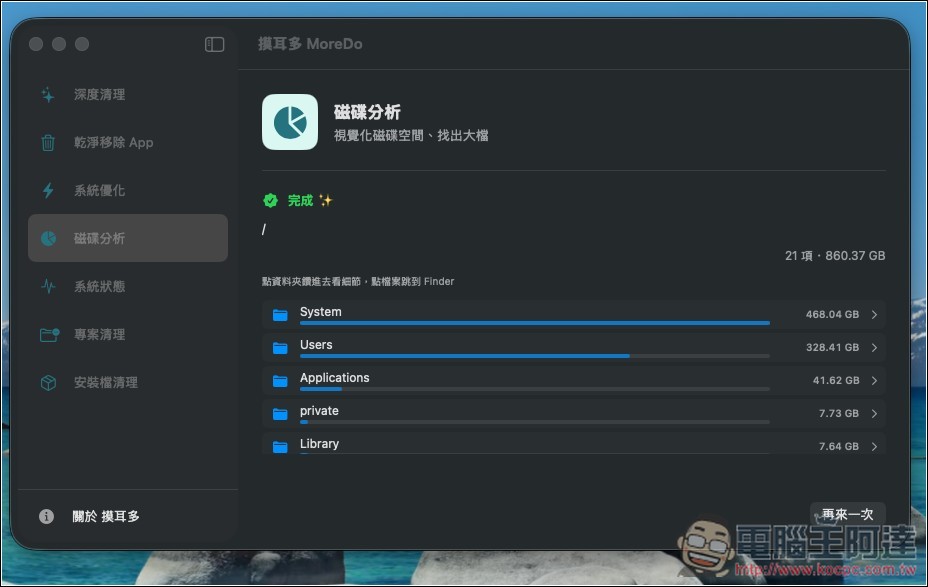Expand private row chevron
Screen dimensions: 928x587
(x=874, y=414)
